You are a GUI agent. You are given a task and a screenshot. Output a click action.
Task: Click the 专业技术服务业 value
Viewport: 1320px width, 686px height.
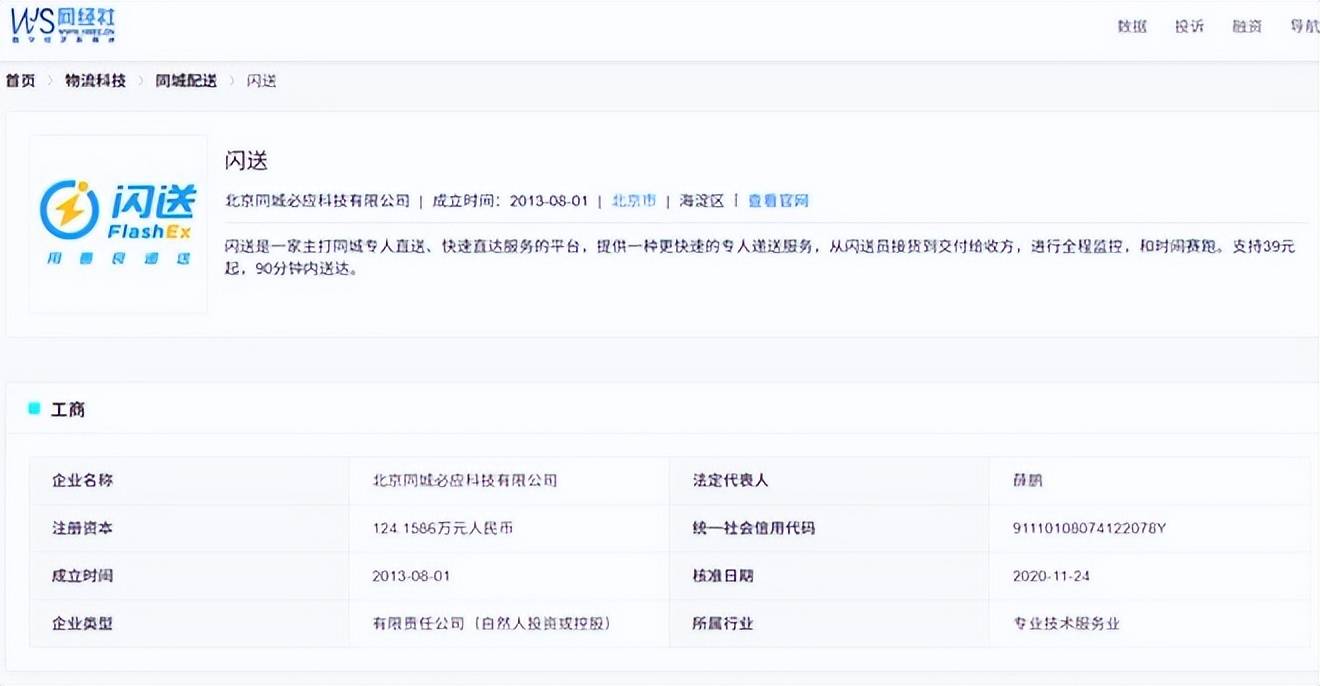[x=1067, y=624]
